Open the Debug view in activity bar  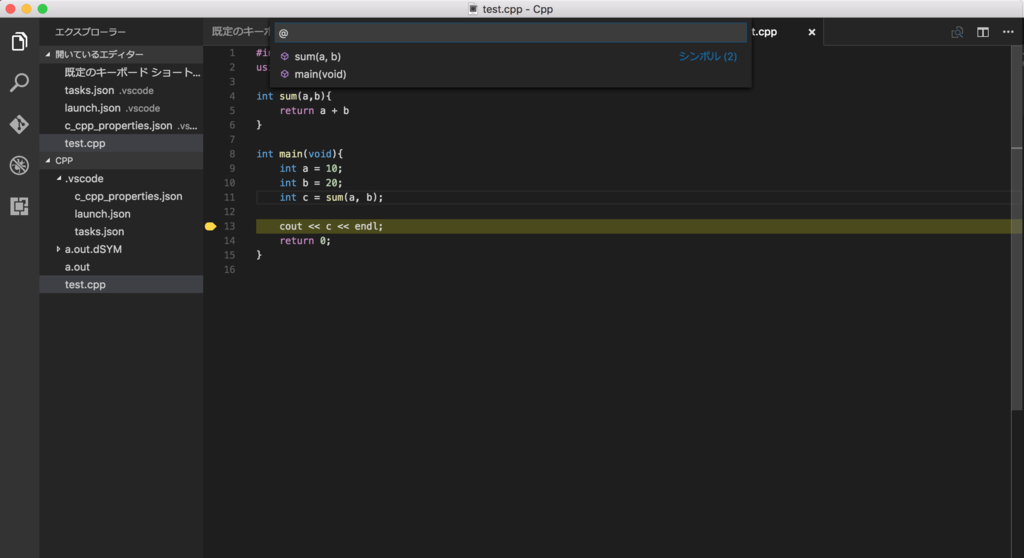[x=19, y=165]
